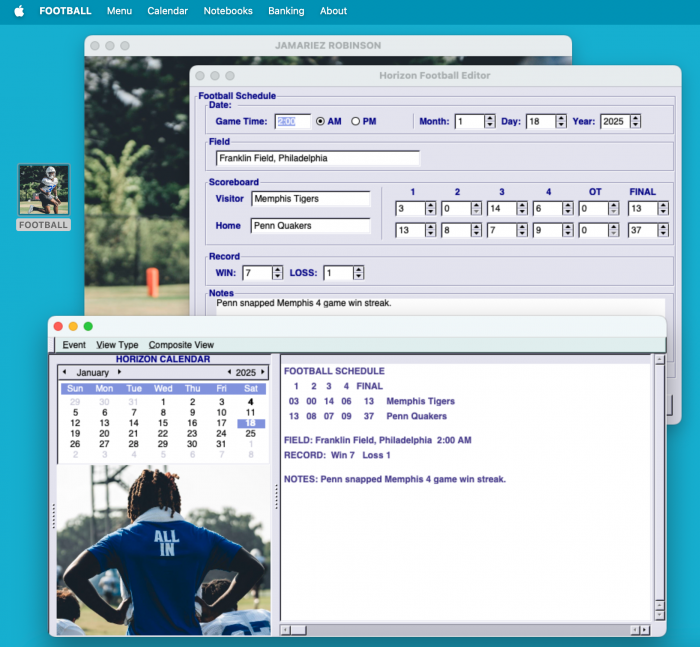Open the FOOTBALL desktop icon
Image resolution: width=700 pixels, height=647 pixels.
click(44, 190)
